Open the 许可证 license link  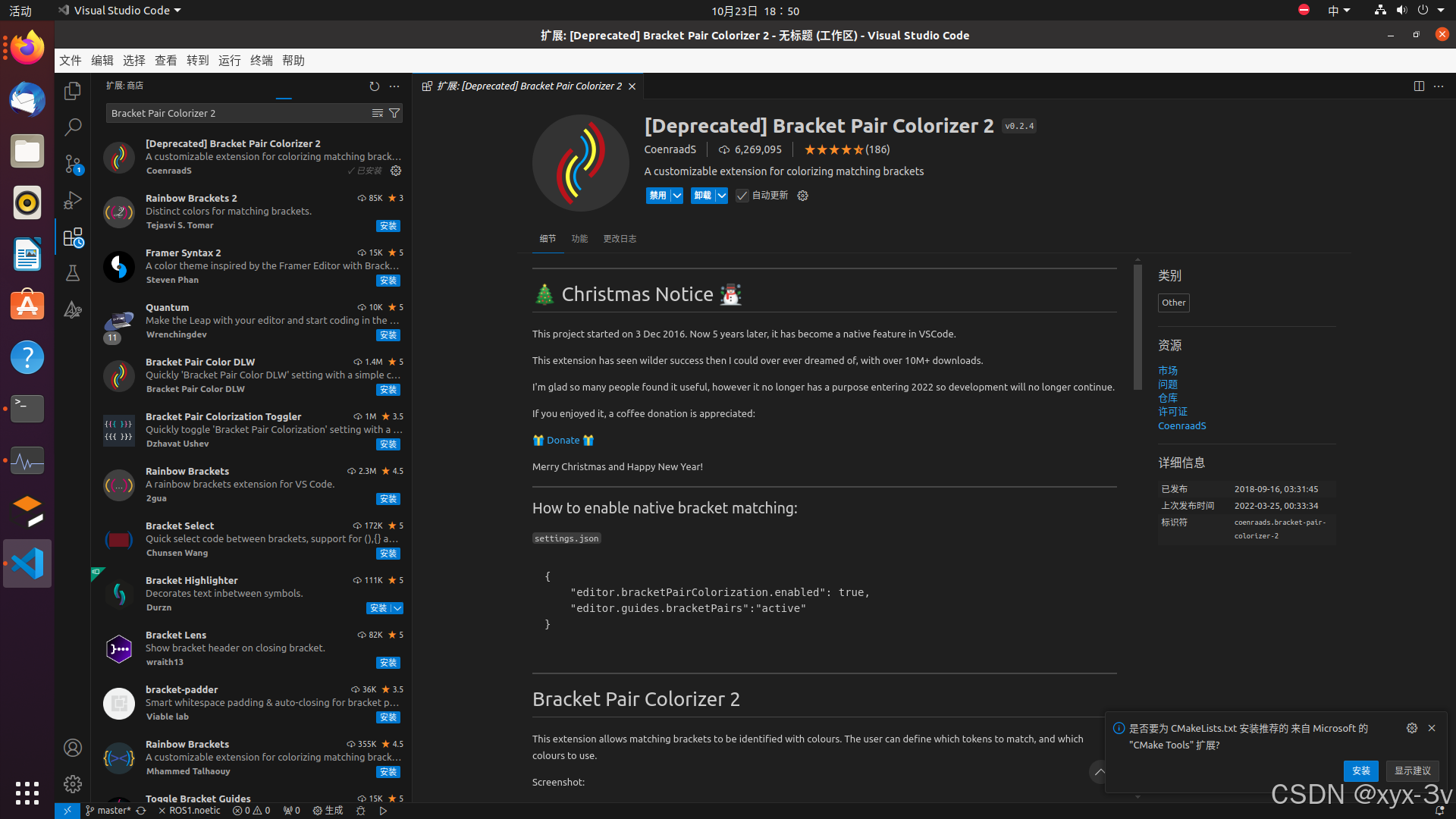[1172, 412]
